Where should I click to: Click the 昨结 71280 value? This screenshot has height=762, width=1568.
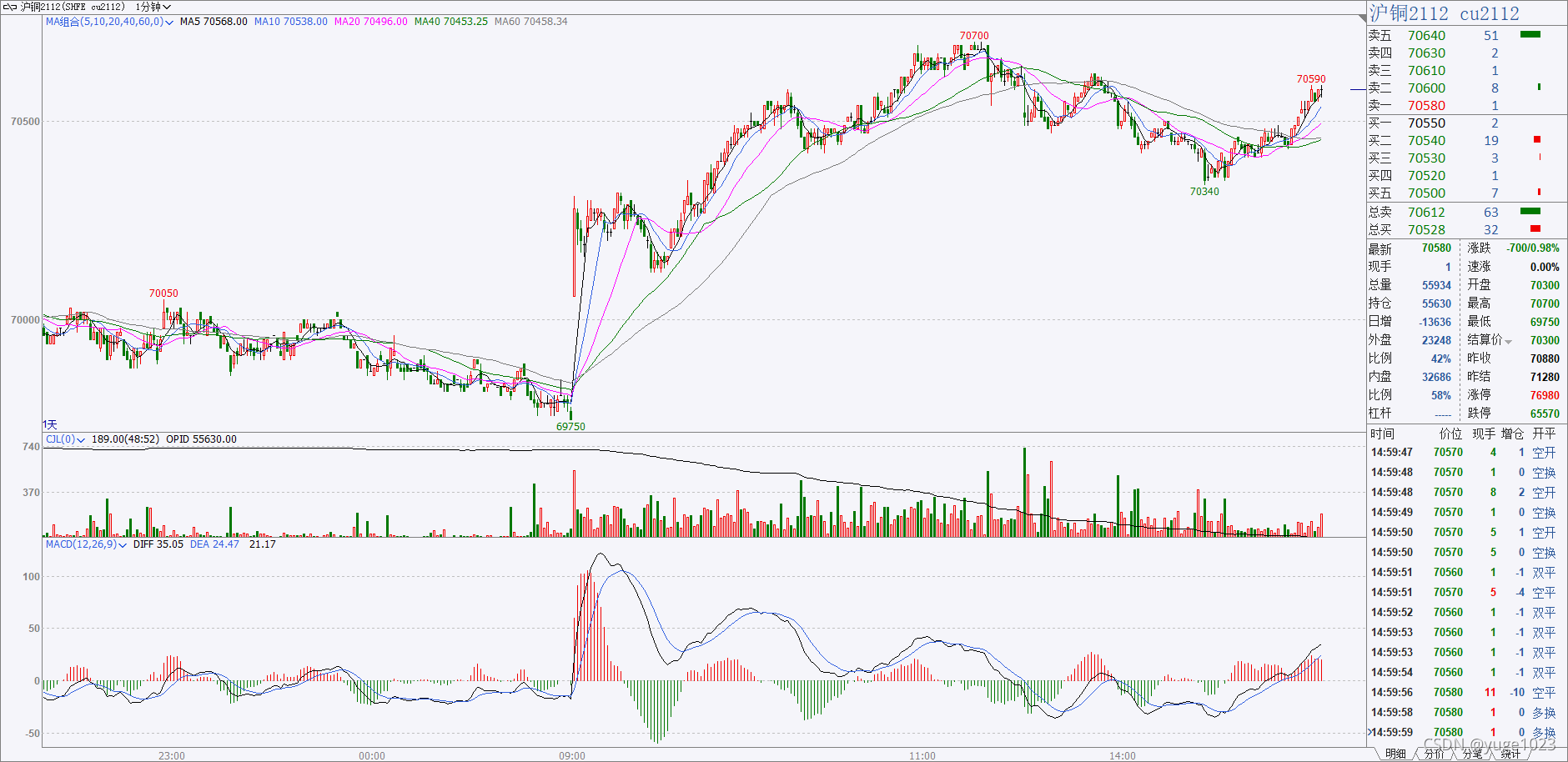pyautogui.click(x=1545, y=377)
